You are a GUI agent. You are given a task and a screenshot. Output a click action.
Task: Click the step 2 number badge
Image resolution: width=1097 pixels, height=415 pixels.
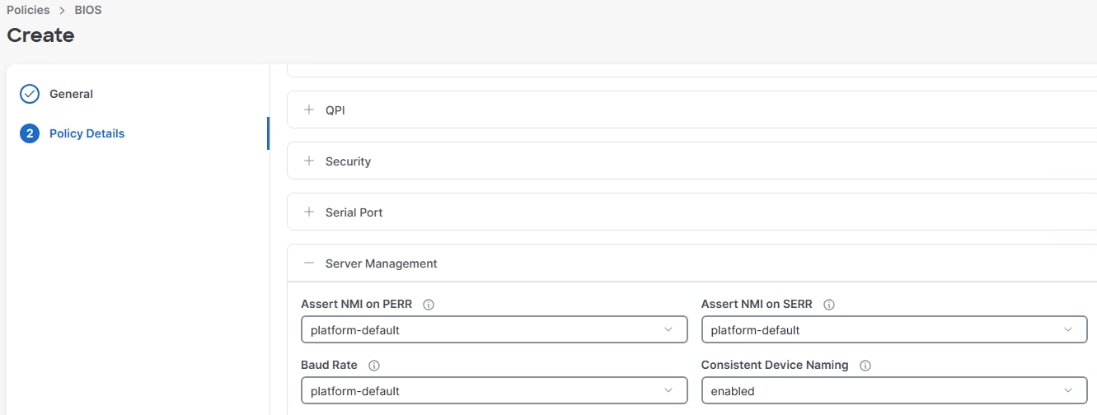tap(29, 133)
